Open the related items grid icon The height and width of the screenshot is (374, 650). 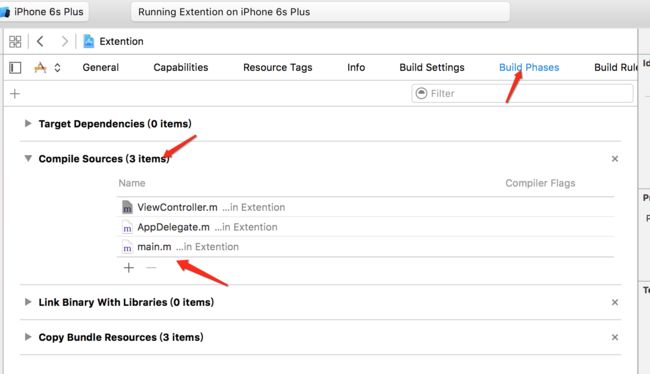pos(15,41)
